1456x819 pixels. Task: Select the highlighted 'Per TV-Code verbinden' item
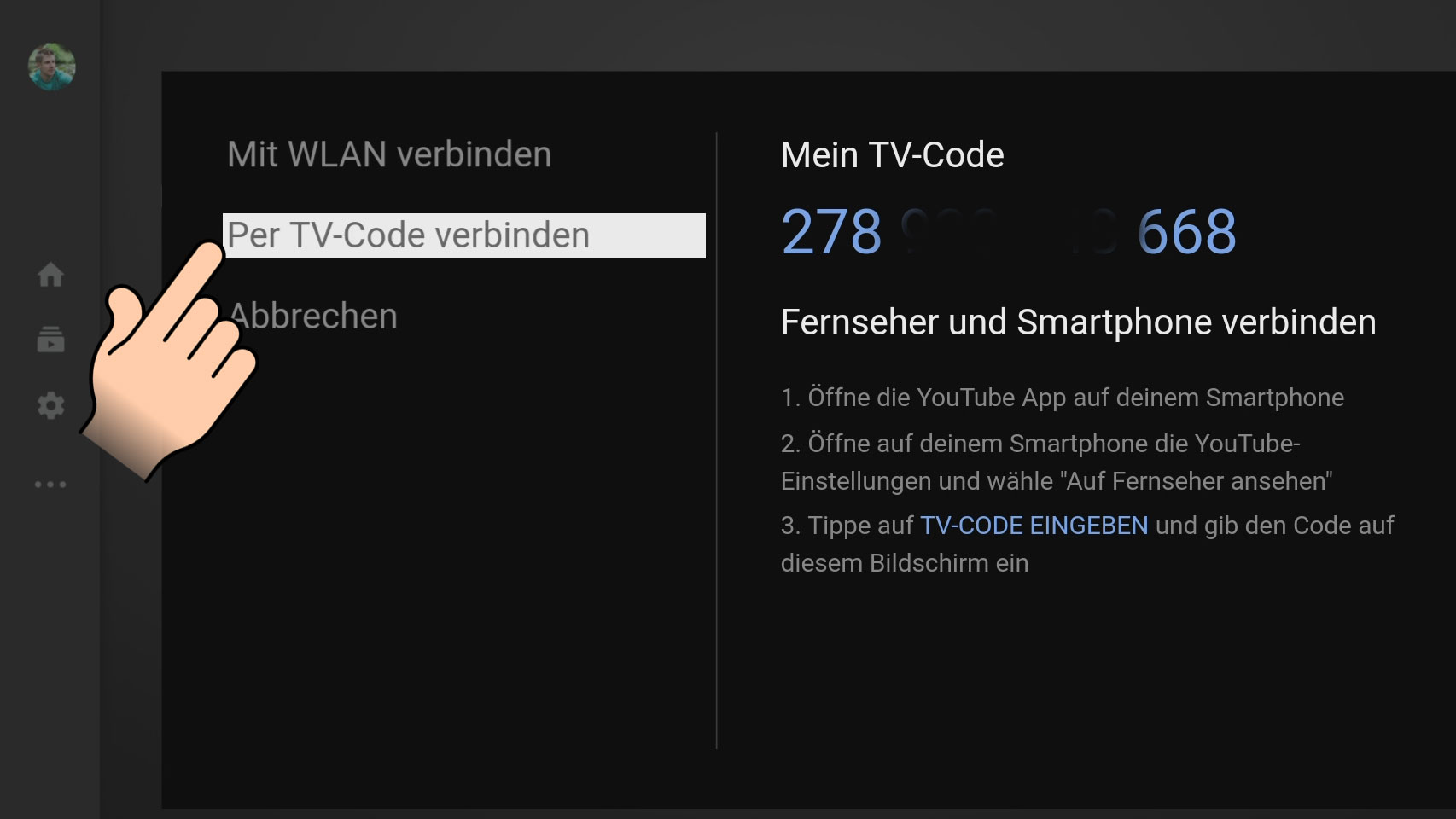pyautogui.click(x=463, y=235)
